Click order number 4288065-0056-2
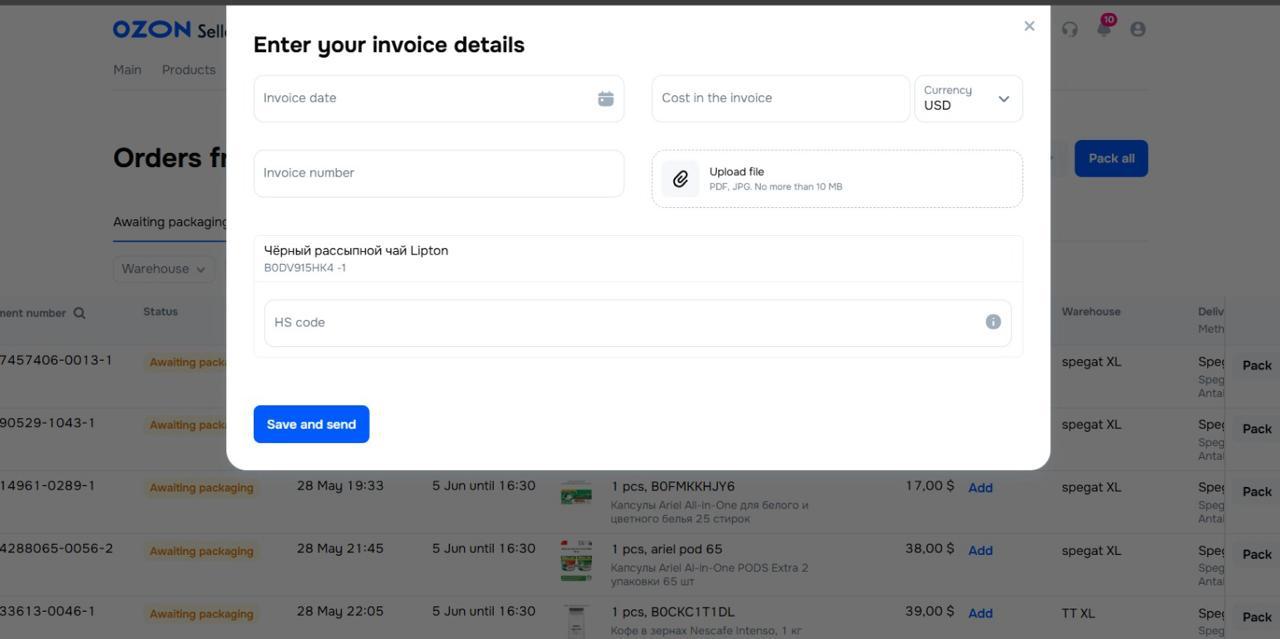This screenshot has width=1280, height=639. click(x=56, y=549)
